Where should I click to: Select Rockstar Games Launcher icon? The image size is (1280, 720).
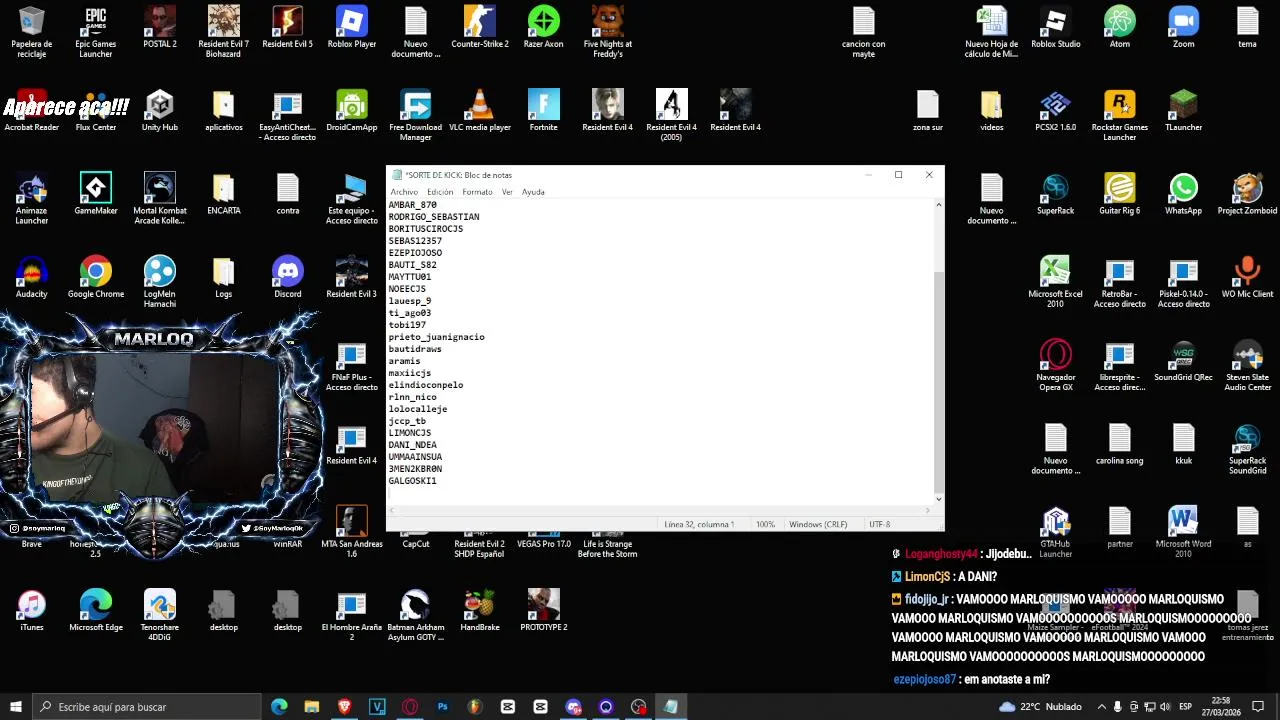(x=1119, y=116)
